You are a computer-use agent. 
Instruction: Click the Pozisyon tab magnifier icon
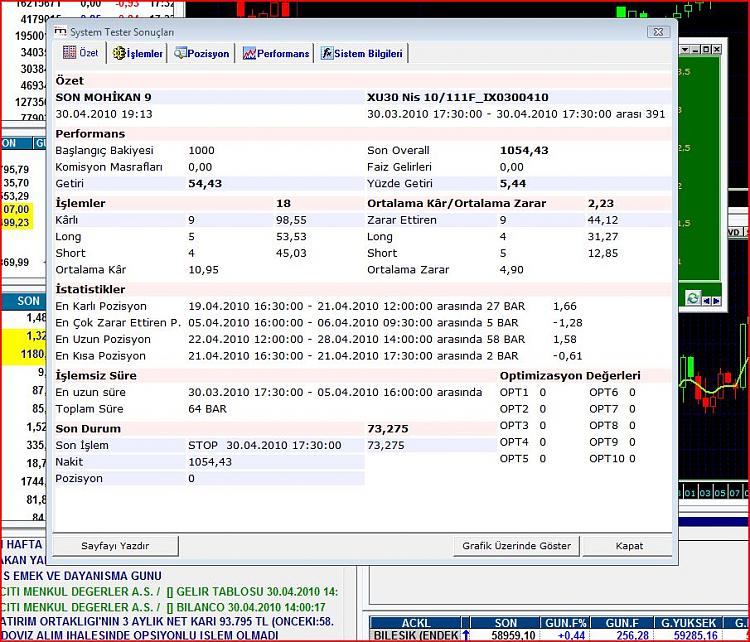(180, 54)
